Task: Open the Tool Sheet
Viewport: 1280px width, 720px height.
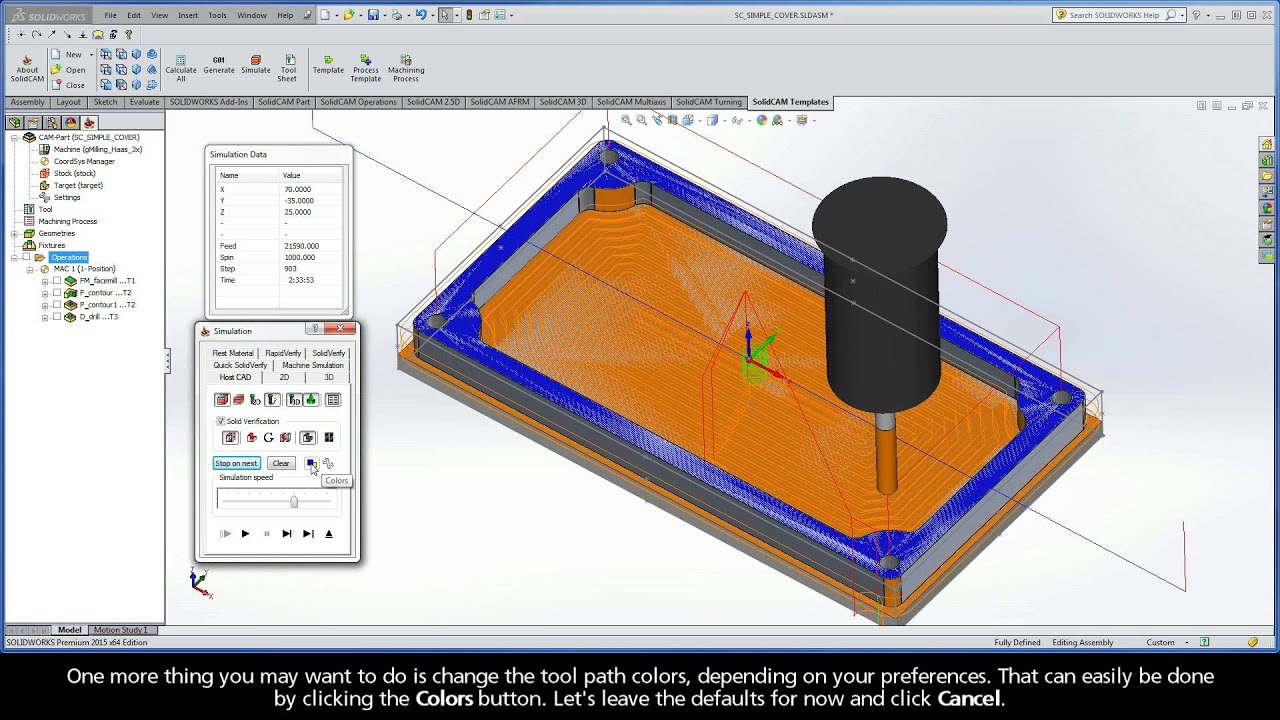Action: pos(288,68)
